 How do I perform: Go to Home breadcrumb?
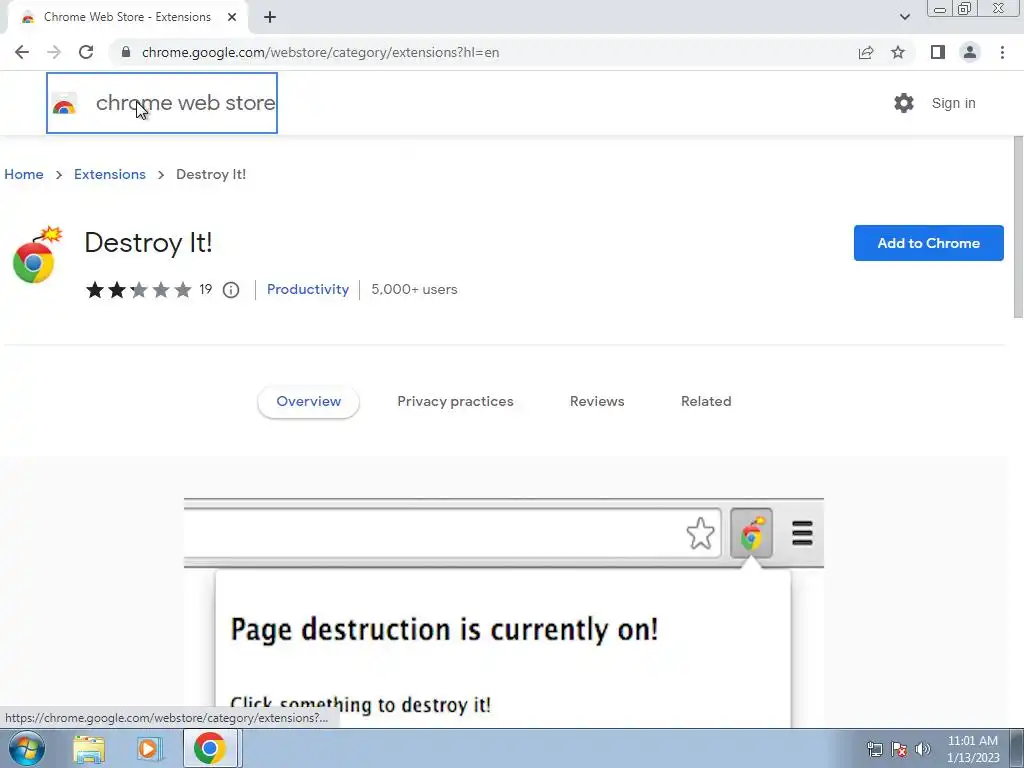pos(24,174)
